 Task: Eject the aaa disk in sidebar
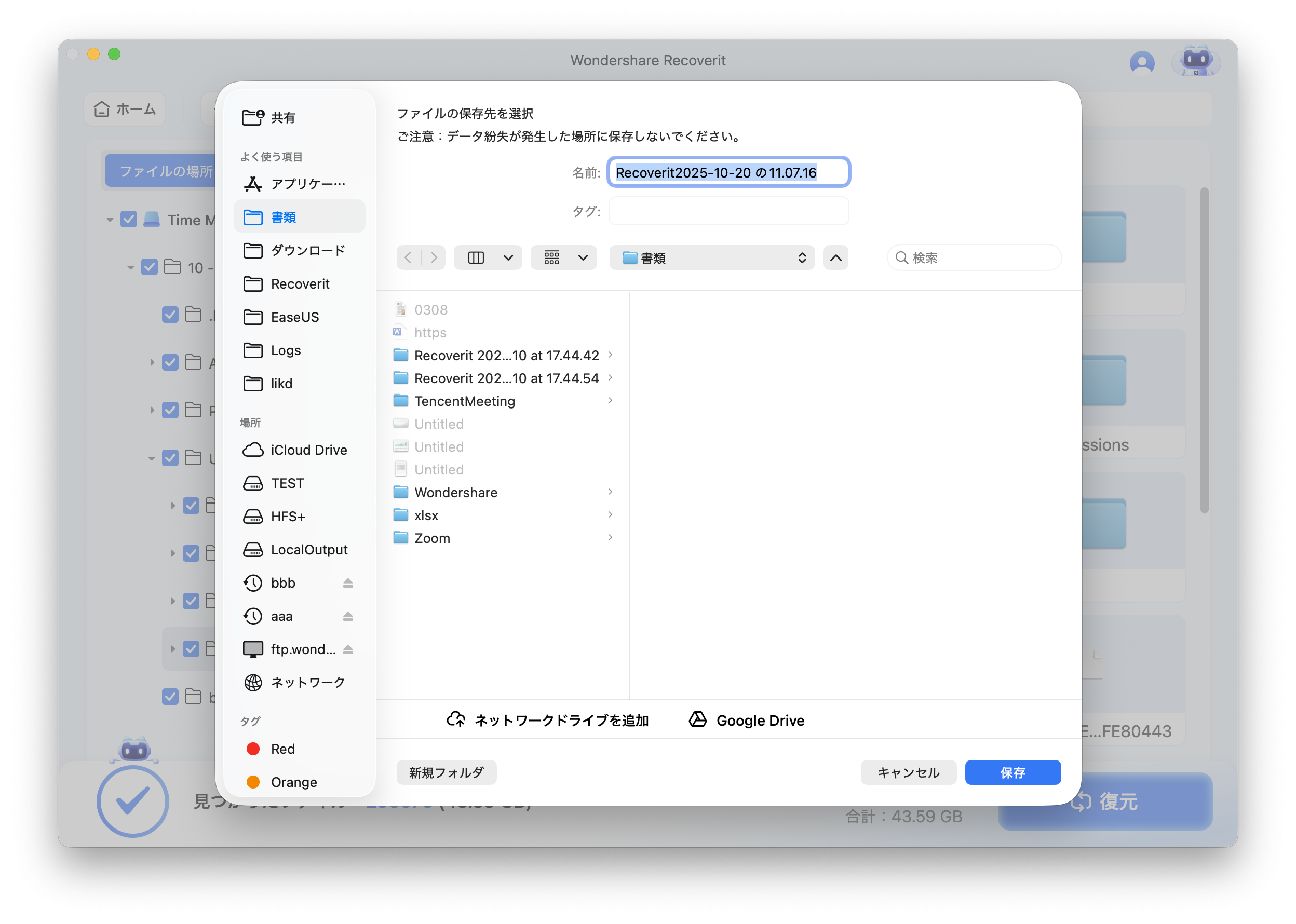348,616
